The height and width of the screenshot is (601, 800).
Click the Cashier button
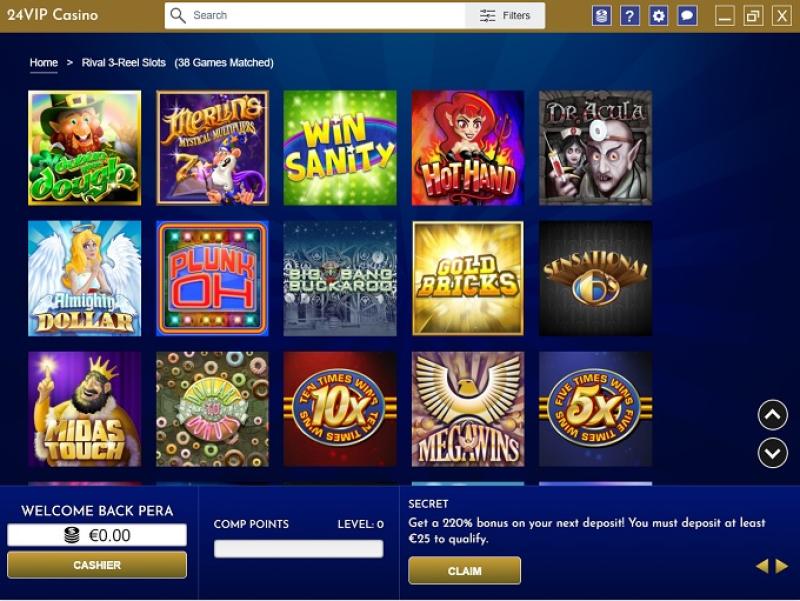(x=97, y=565)
